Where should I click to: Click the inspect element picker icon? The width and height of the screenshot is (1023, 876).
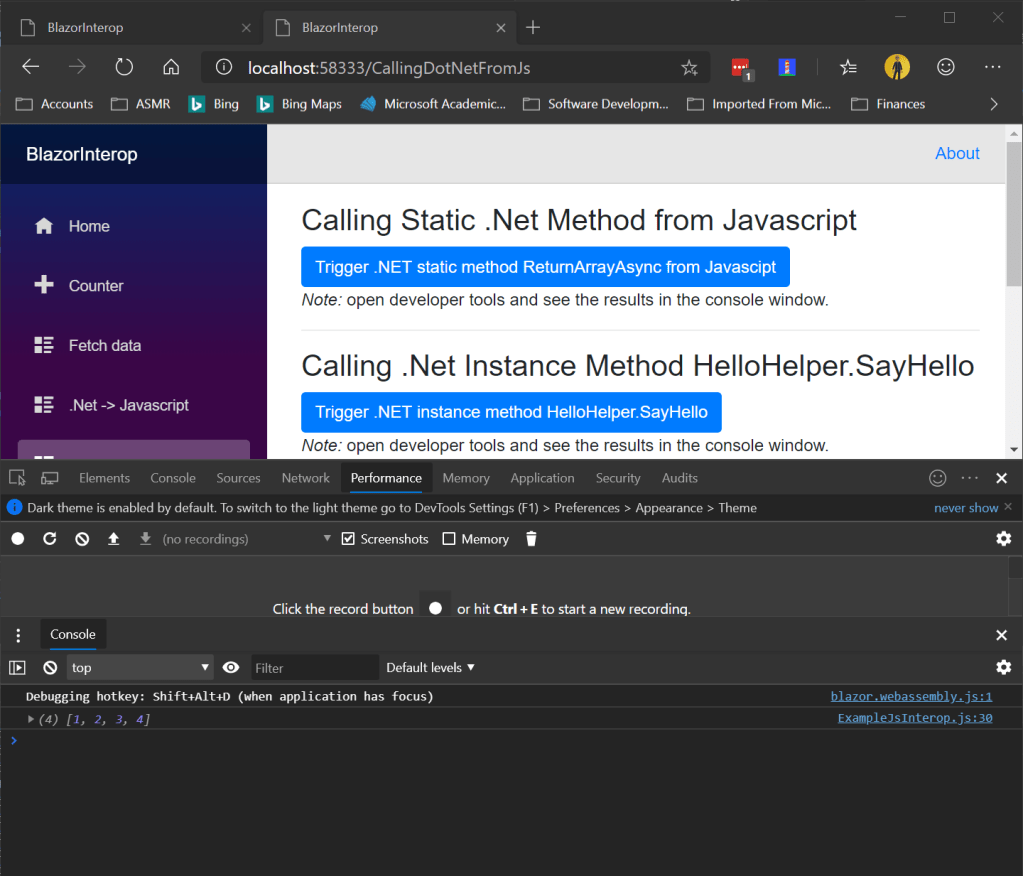click(17, 478)
